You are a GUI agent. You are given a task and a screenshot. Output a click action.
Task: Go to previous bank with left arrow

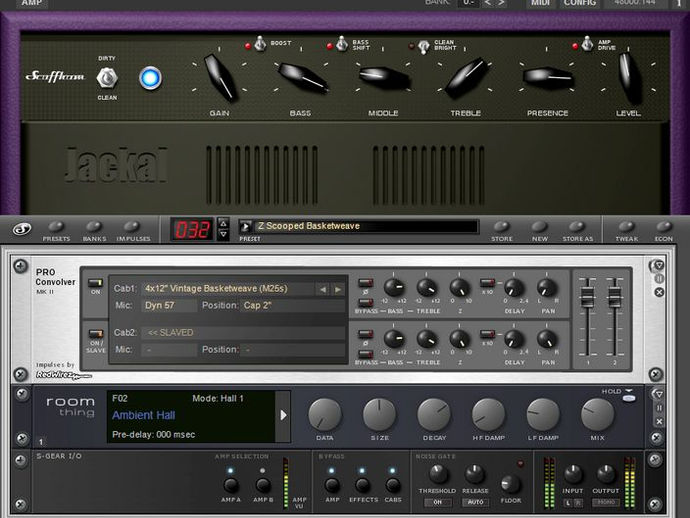click(x=487, y=3)
